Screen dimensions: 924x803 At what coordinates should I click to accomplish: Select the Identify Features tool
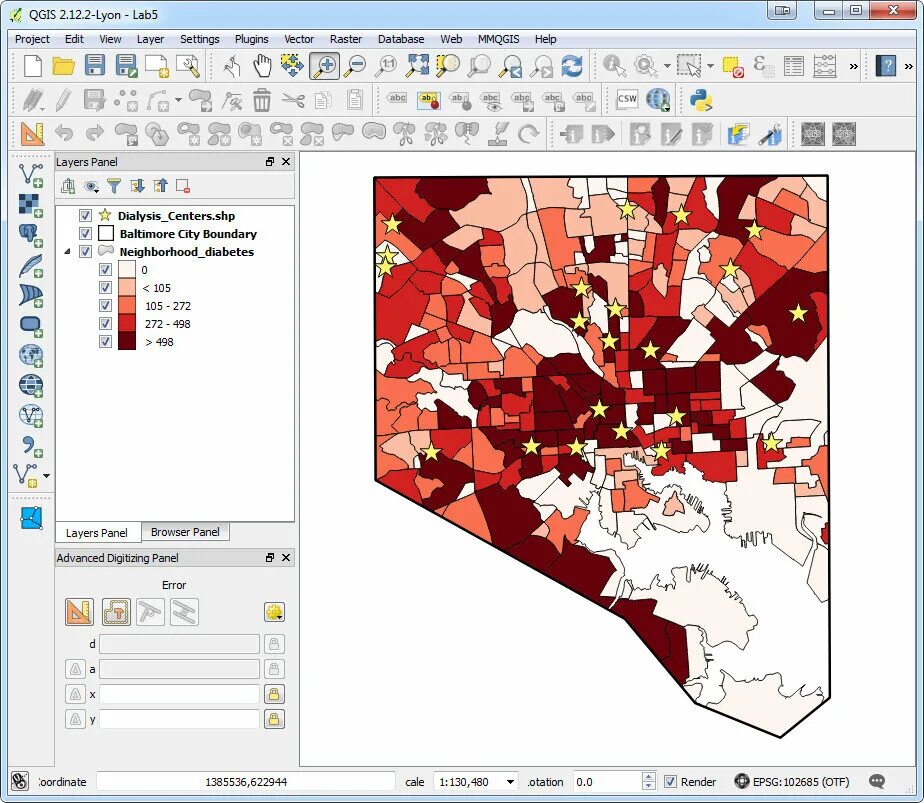pyautogui.click(x=613, y=64)
